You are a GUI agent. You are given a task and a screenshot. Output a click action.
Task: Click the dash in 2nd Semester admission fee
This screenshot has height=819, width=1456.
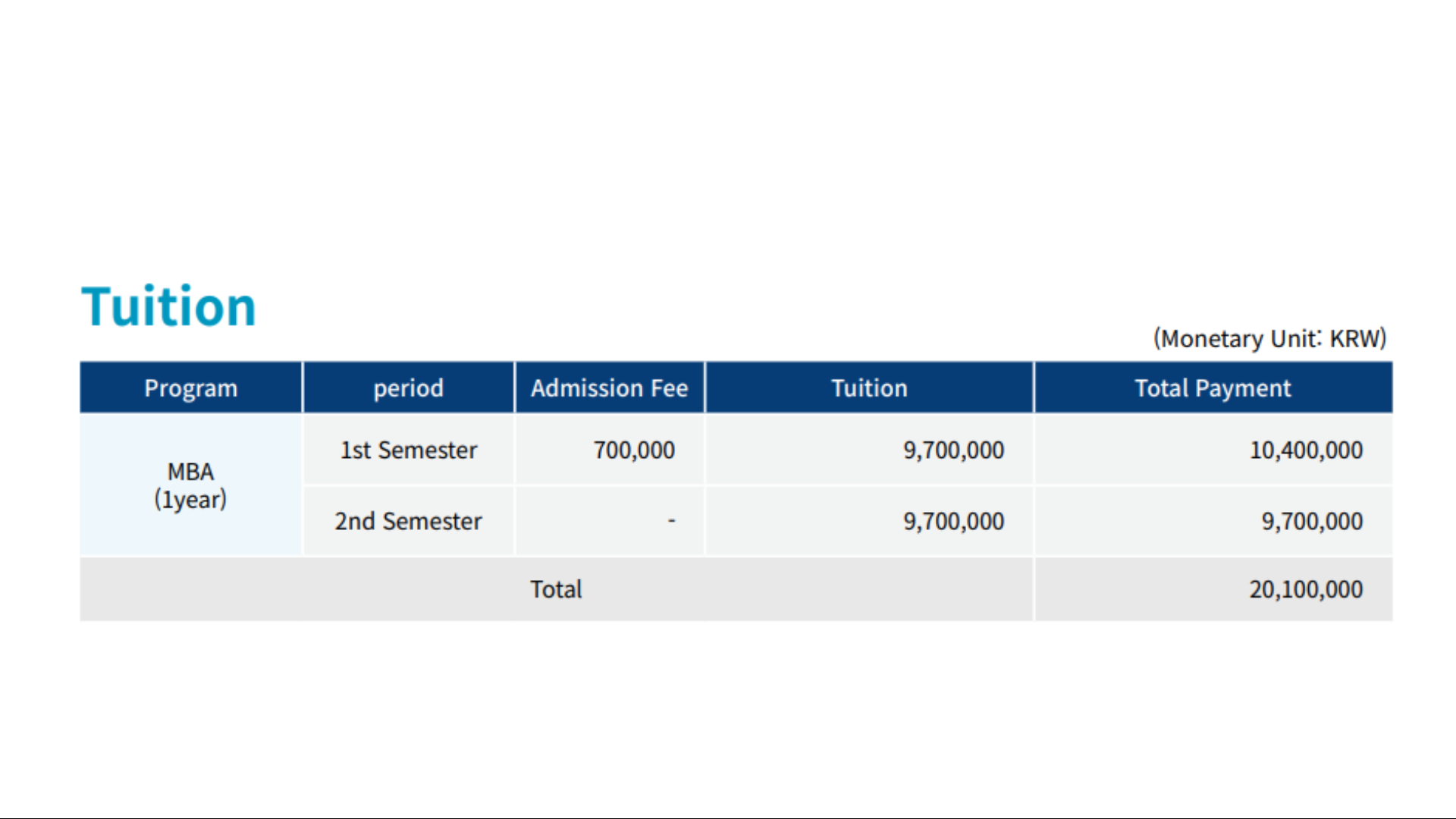point(671,521)
